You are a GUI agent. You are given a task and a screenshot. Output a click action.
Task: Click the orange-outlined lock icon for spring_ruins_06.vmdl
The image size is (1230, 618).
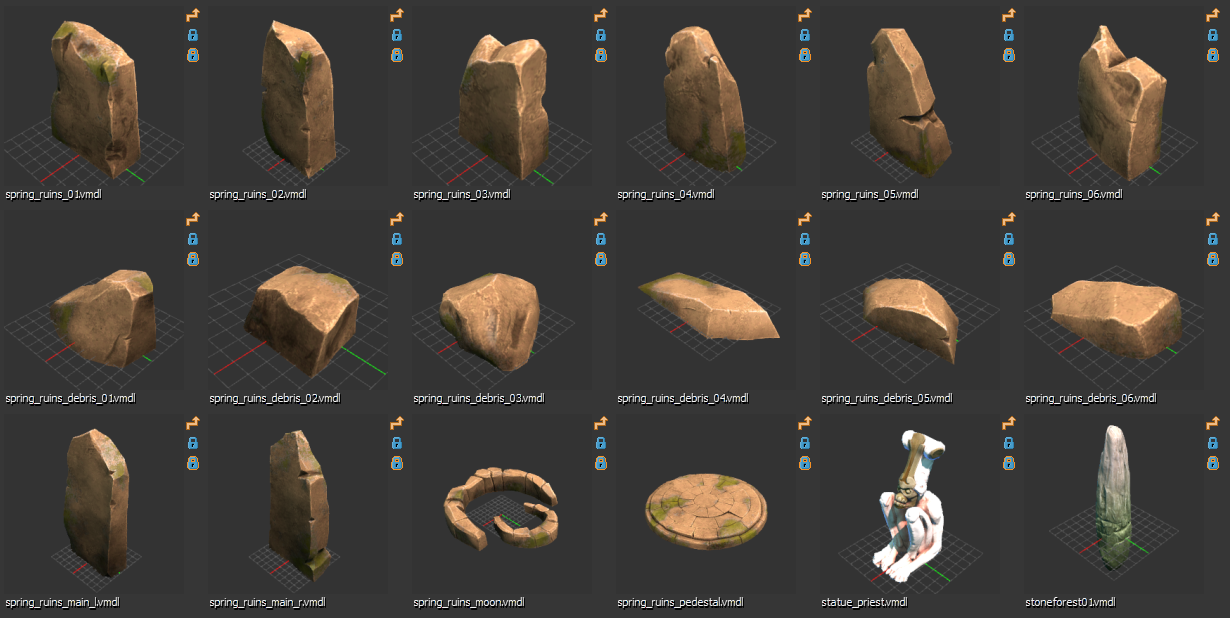pos(1213,55)
